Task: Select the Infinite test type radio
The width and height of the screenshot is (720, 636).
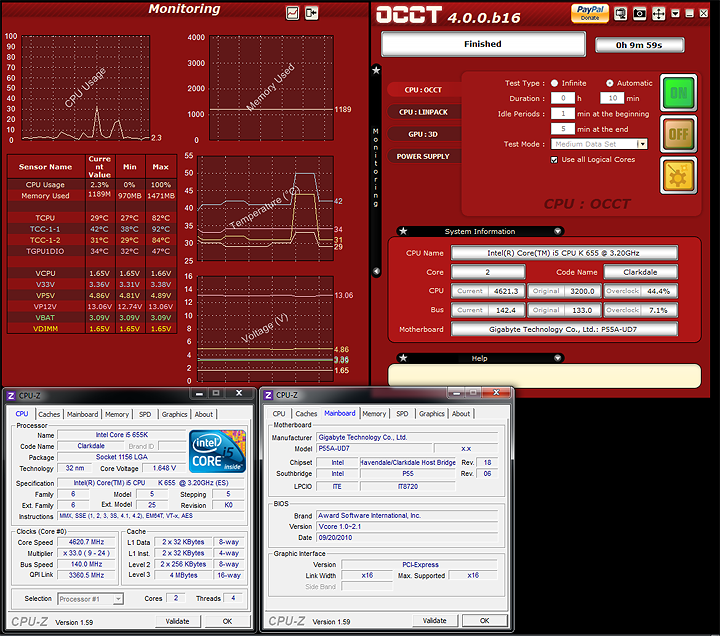Action: 554,83
